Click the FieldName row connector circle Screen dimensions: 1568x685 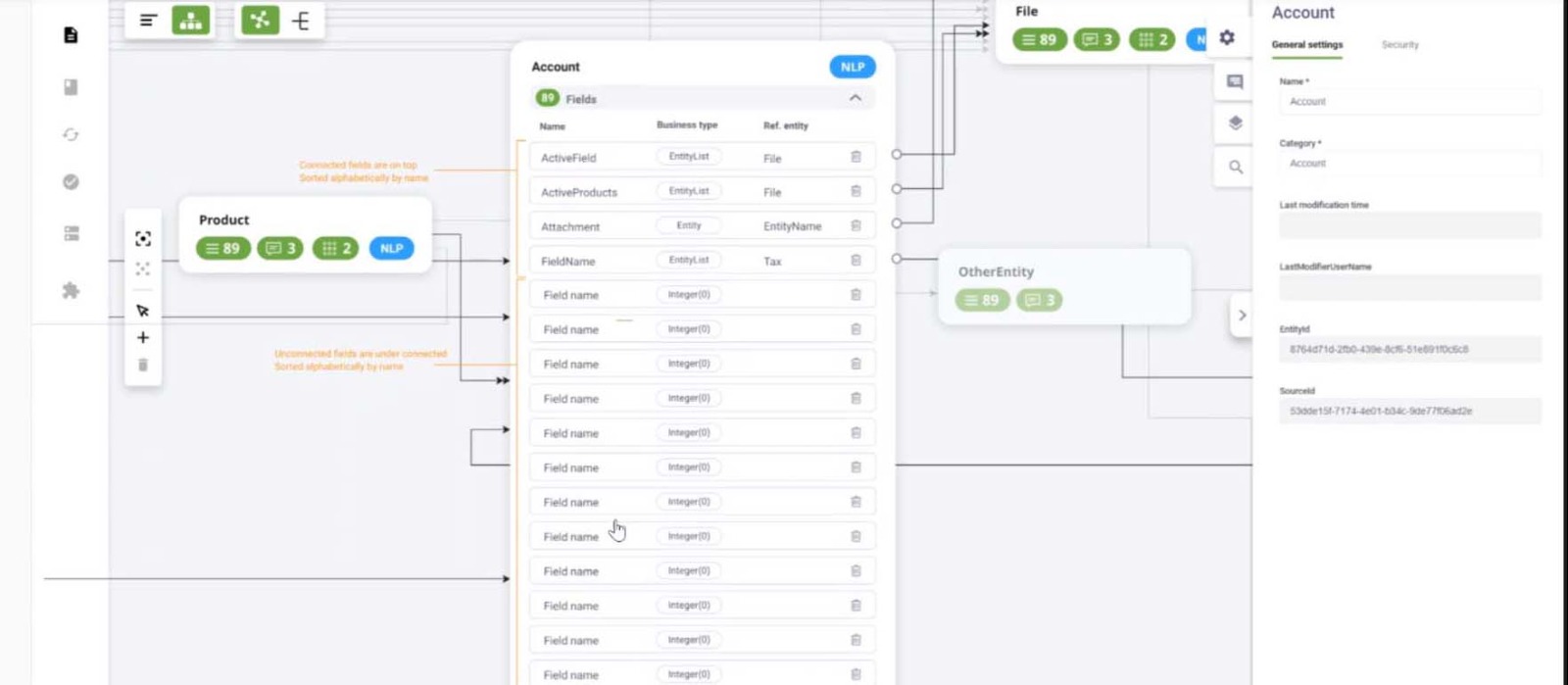[897, 259]
